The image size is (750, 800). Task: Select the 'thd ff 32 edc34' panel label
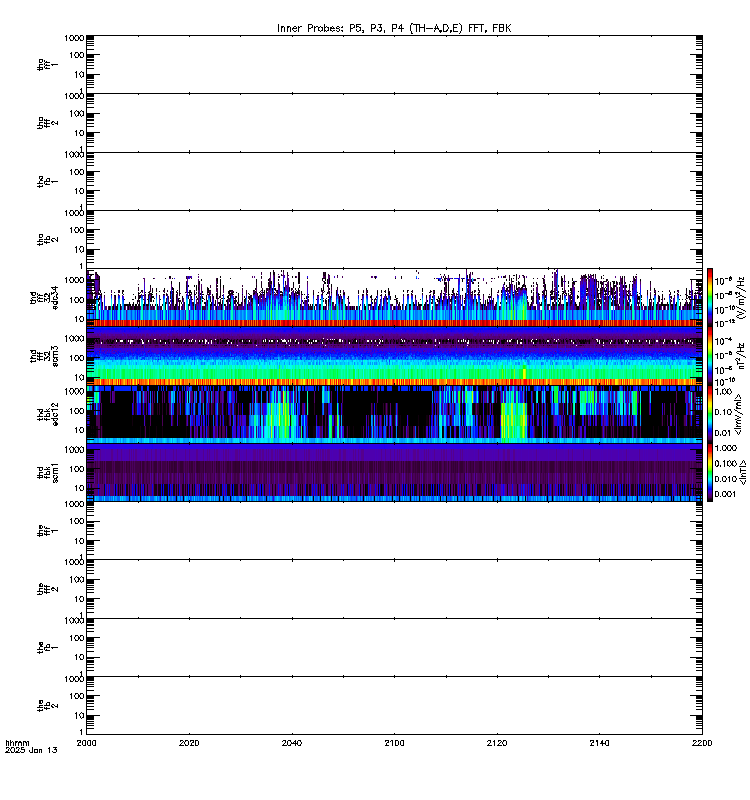(x=44, y=298)
